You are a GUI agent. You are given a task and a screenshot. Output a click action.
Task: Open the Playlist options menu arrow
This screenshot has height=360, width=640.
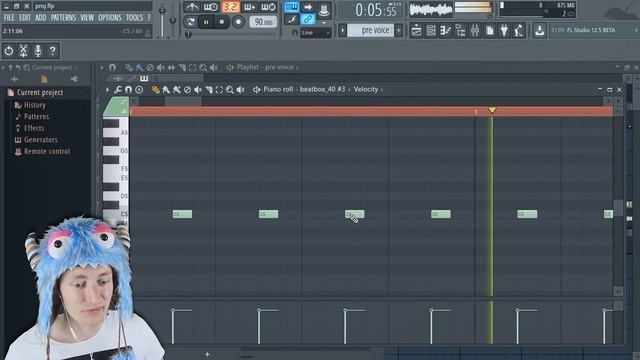[x=102, y=67]
